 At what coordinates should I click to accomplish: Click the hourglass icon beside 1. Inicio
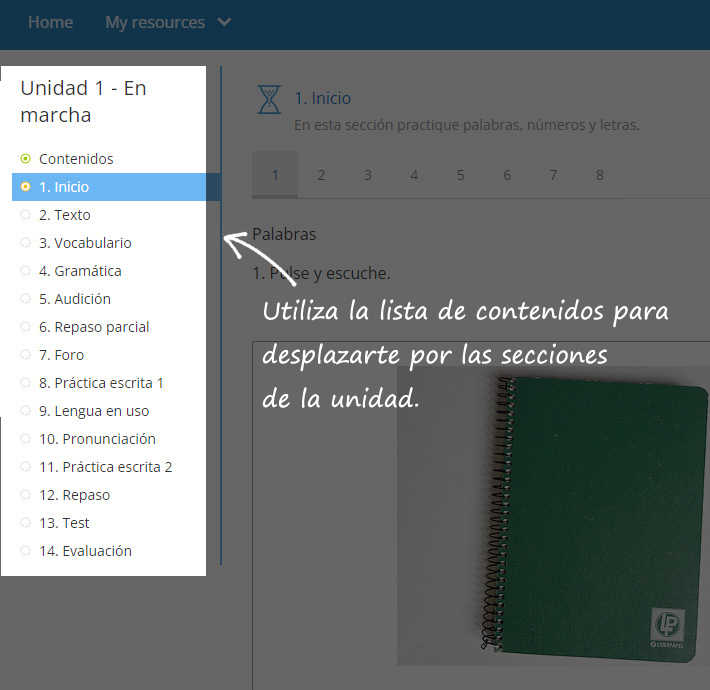pyautogui.click(x=269, y=99)
